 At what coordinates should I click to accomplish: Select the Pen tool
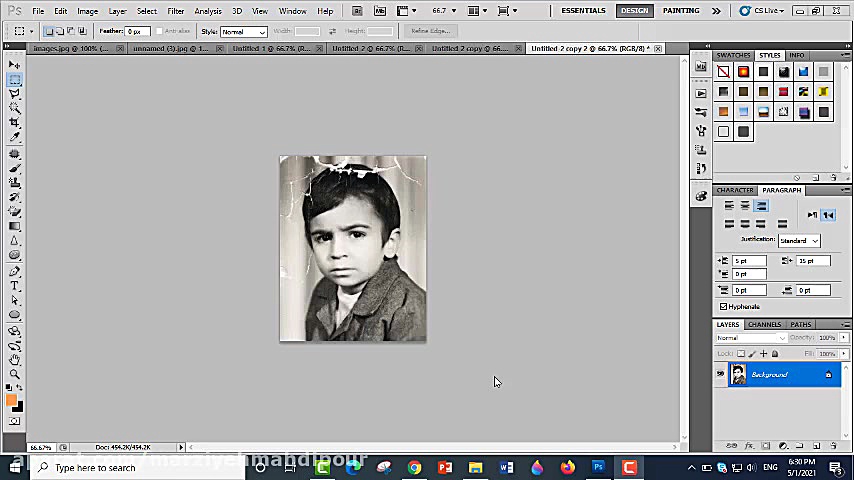point(15,271)
